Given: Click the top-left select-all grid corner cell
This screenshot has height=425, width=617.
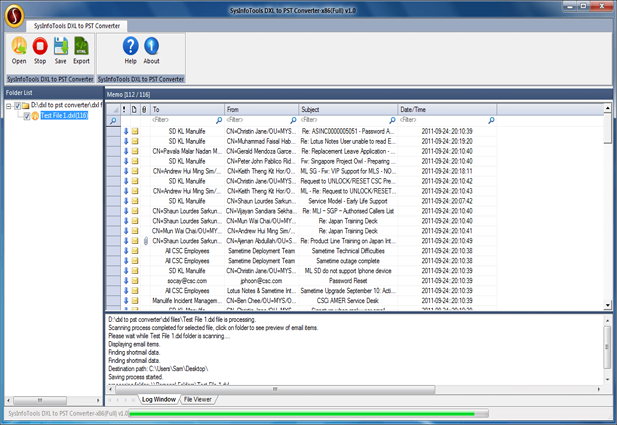Looking at the screenshot, I should (x=113, y=109).
